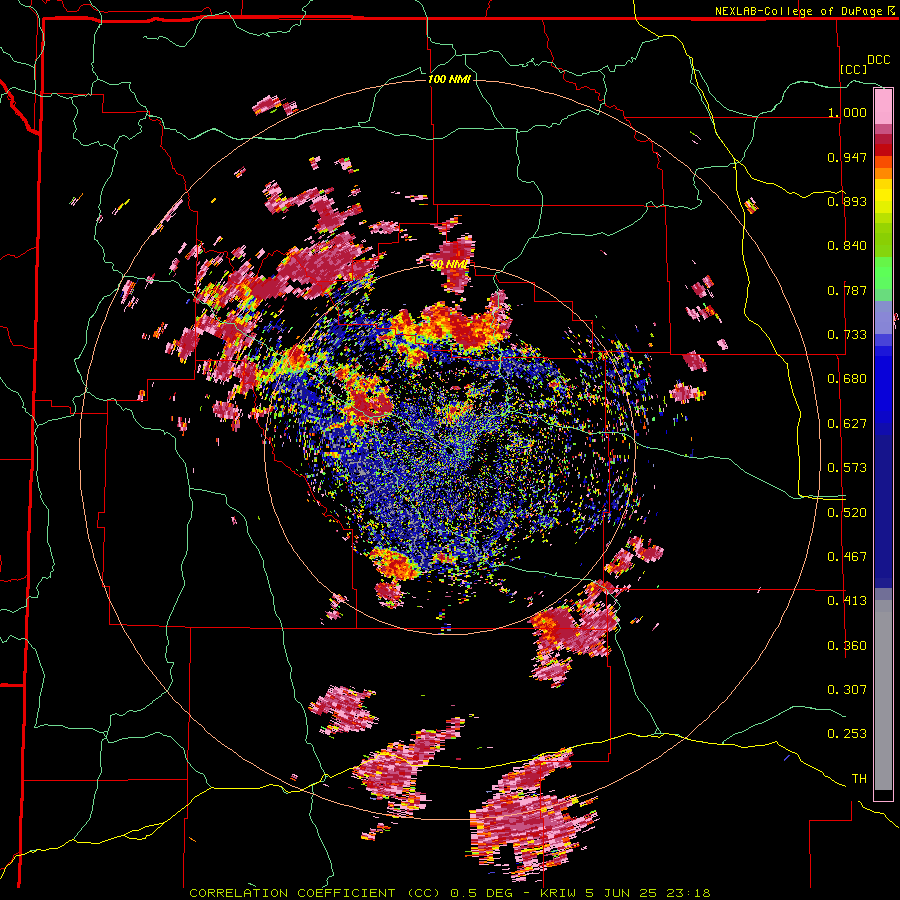Screen dimensions: 900x900
Task: Click the 0.947 legend value
Action: [847, 157]
